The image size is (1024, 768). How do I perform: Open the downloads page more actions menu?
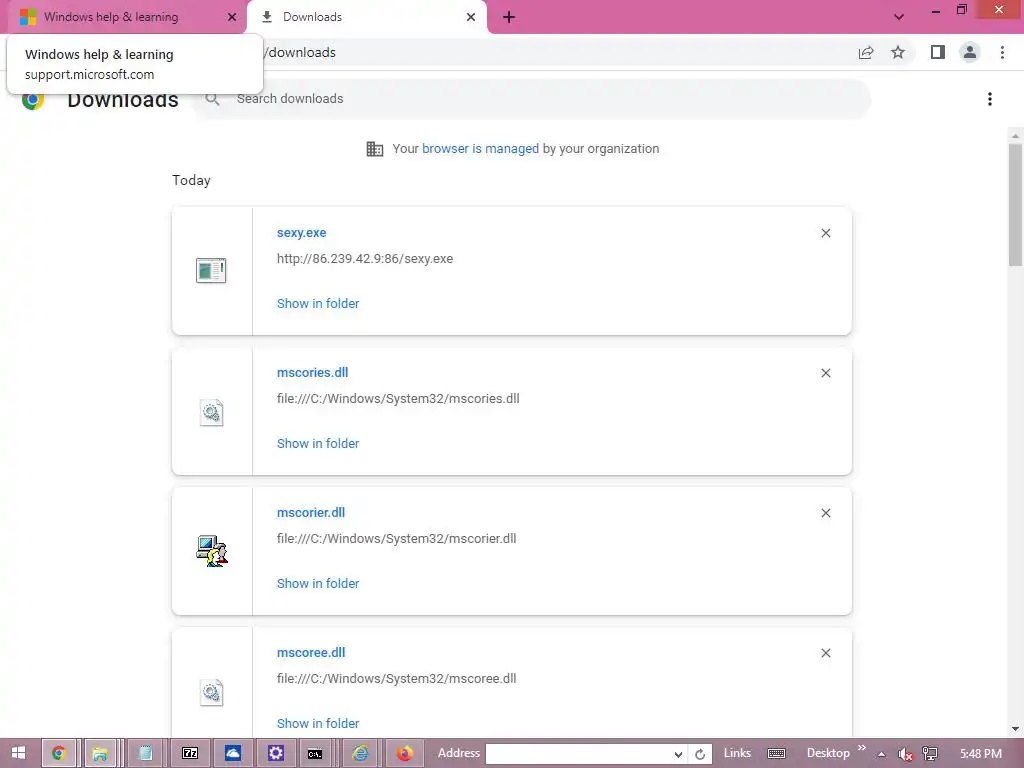990,99
